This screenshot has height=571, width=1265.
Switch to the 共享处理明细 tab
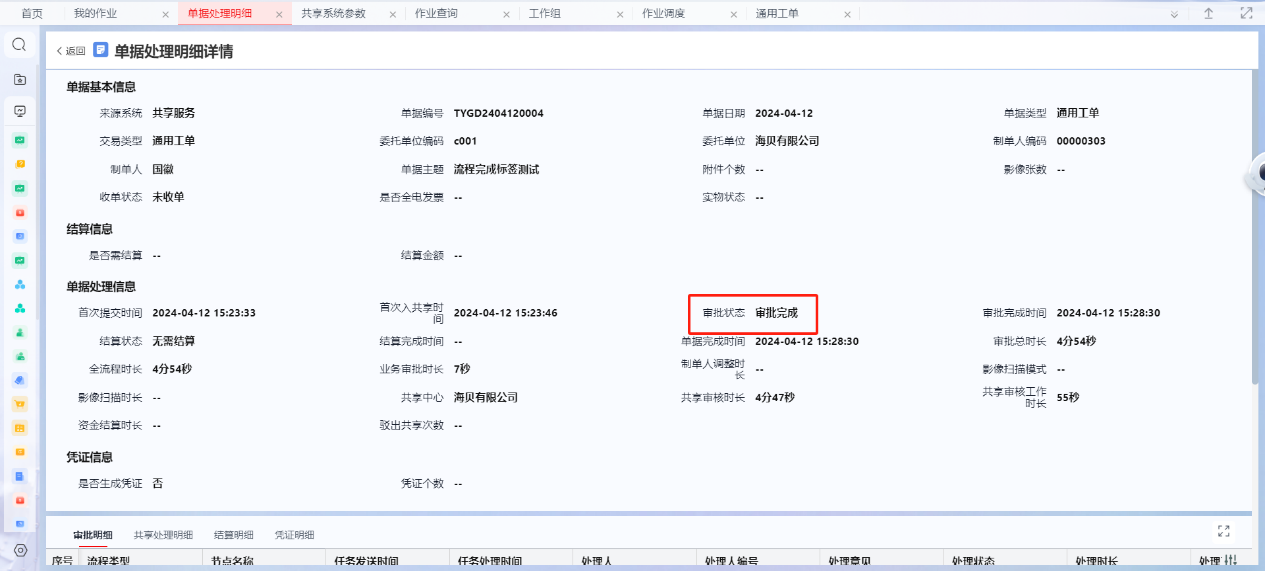[x=163, y=535]
